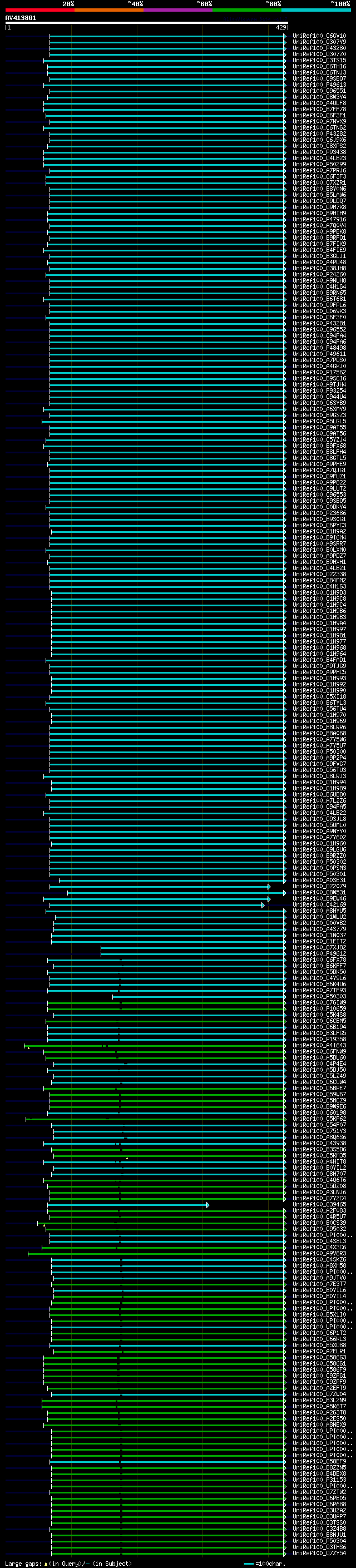Screen dimensions: 356x1568
Task: Click the UniRef100_P43280 hit label
Action: [x=319, y=48]
